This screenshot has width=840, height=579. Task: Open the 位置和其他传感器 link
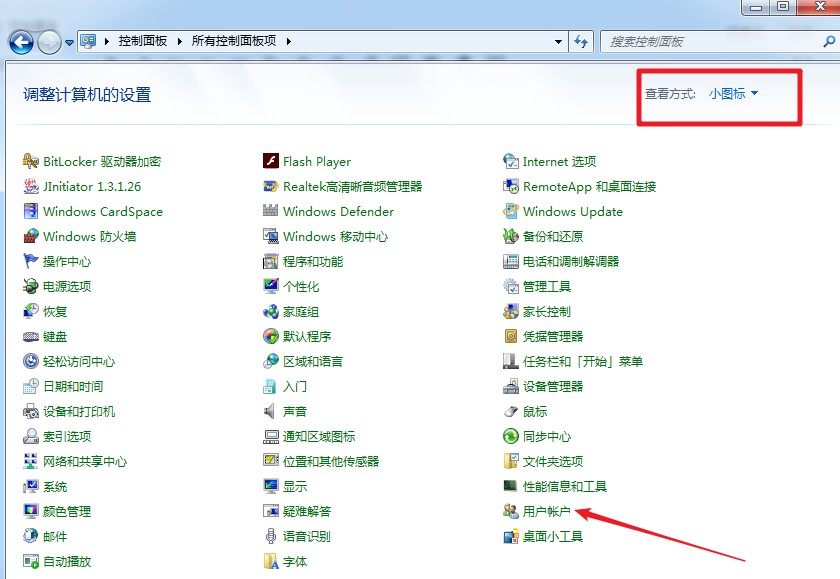pyautogui.click(x=331, y=461)
